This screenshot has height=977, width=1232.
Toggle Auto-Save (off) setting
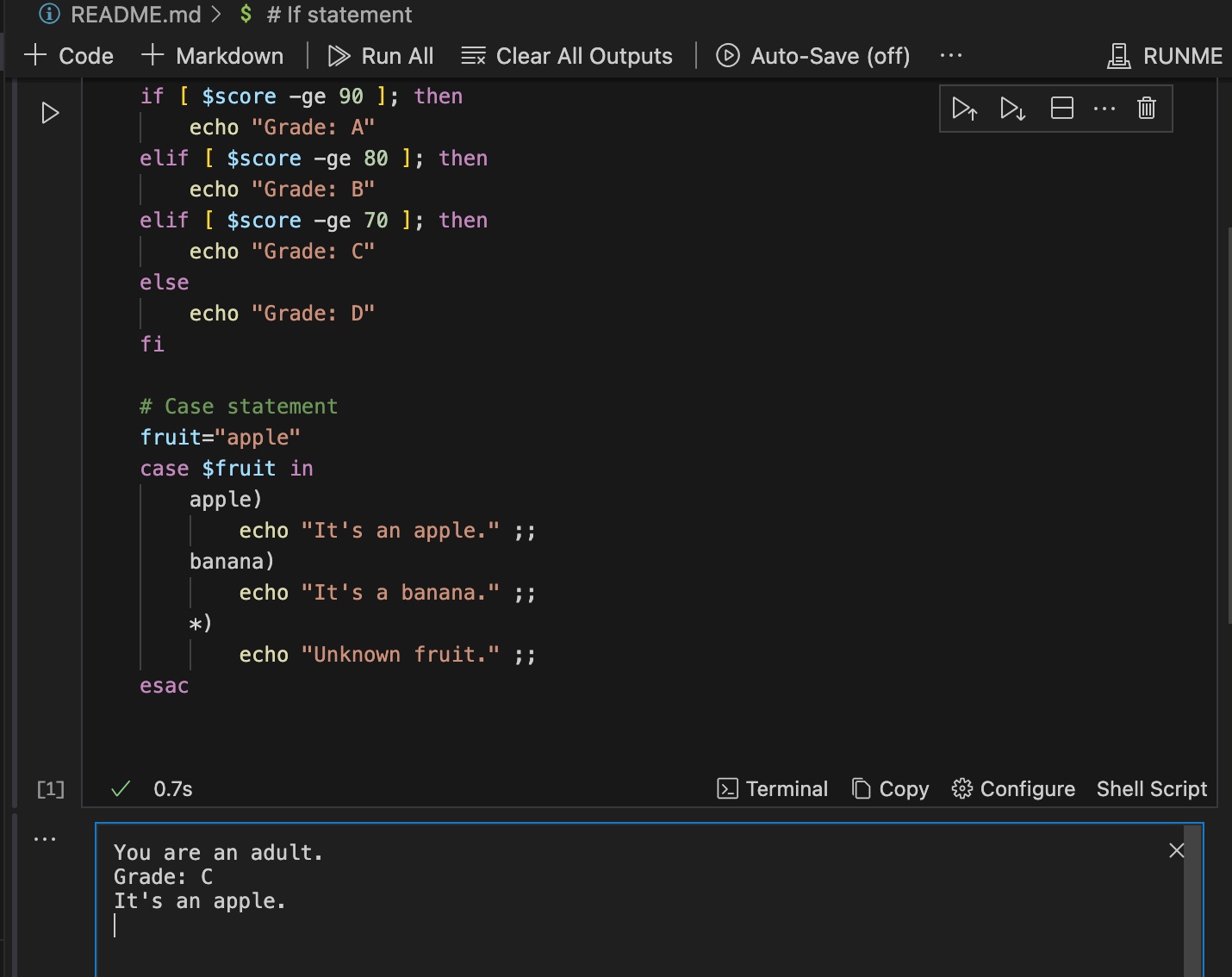click(812, 56)
